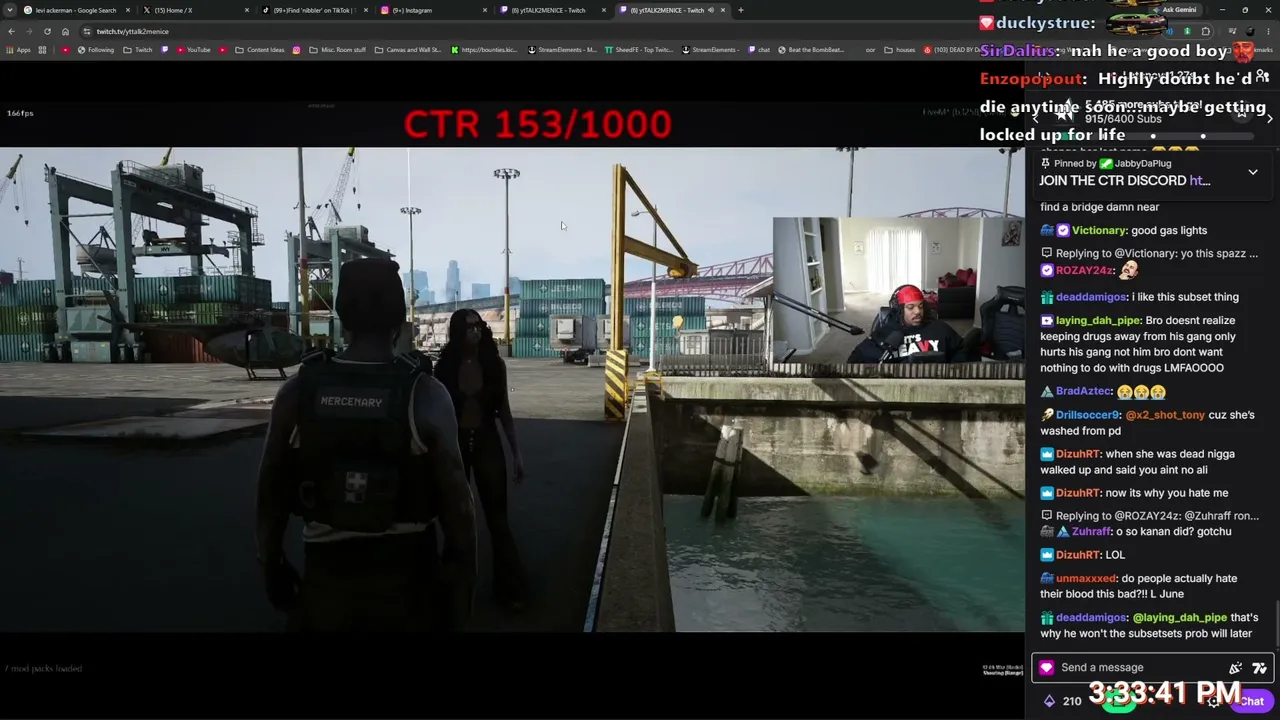Open the Beat the BombBeat bookmark

[811, 50]
